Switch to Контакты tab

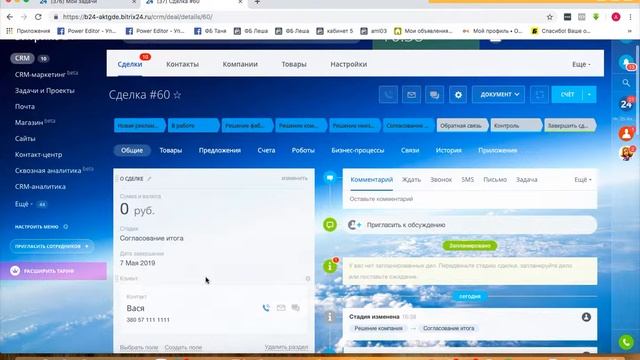[x=182, y=64]
